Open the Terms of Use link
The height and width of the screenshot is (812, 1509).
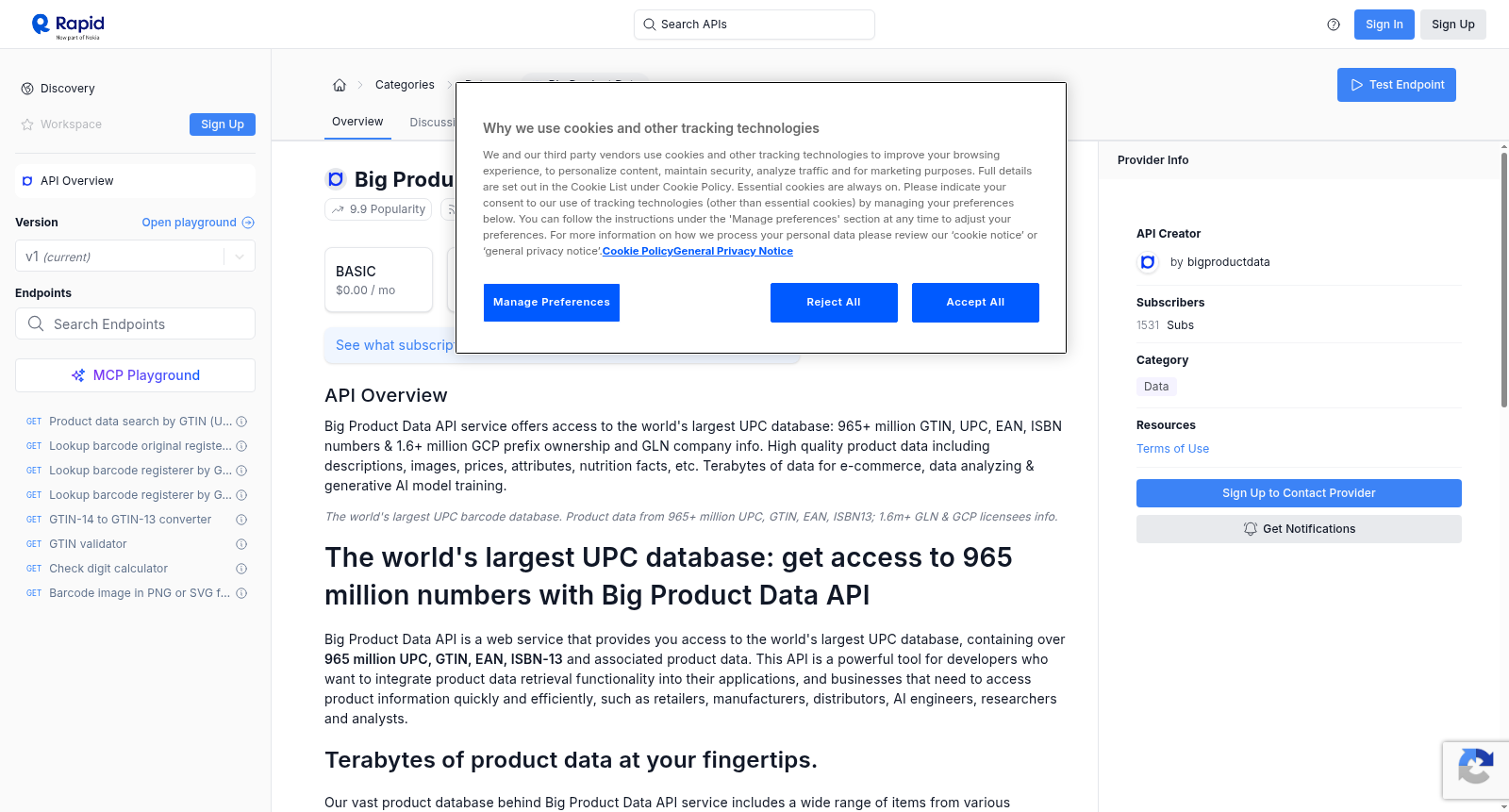[x=1172, y=449]
